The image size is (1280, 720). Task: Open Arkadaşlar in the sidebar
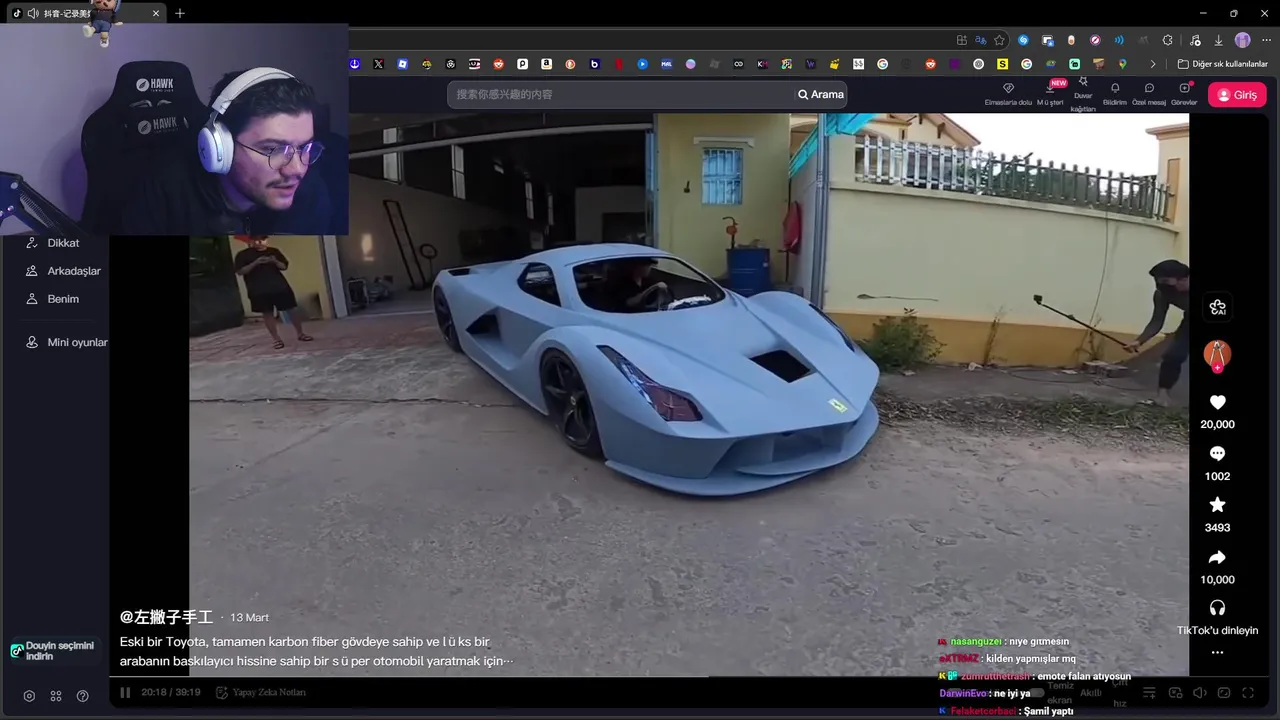64,271
